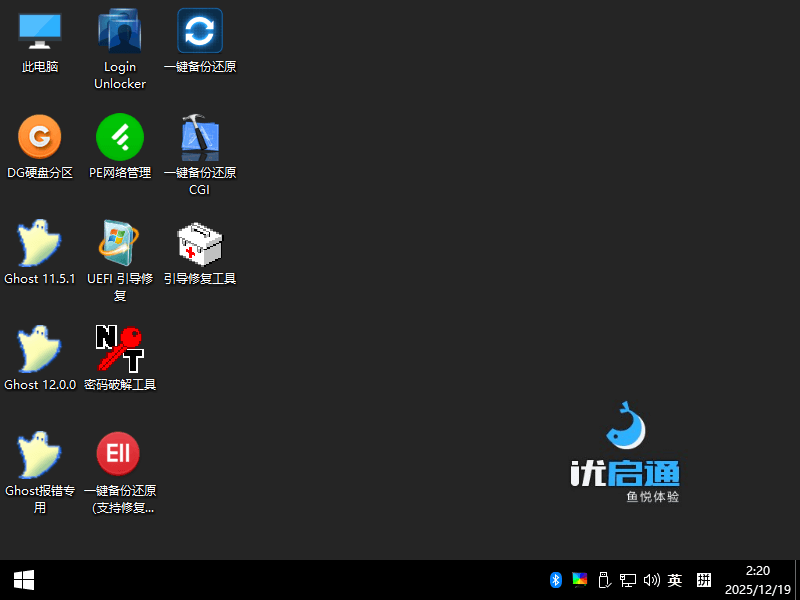Open the network status tray icon
Image resolution: width=800 pixels, height=600 pixels.
click(x=628, y=580)
